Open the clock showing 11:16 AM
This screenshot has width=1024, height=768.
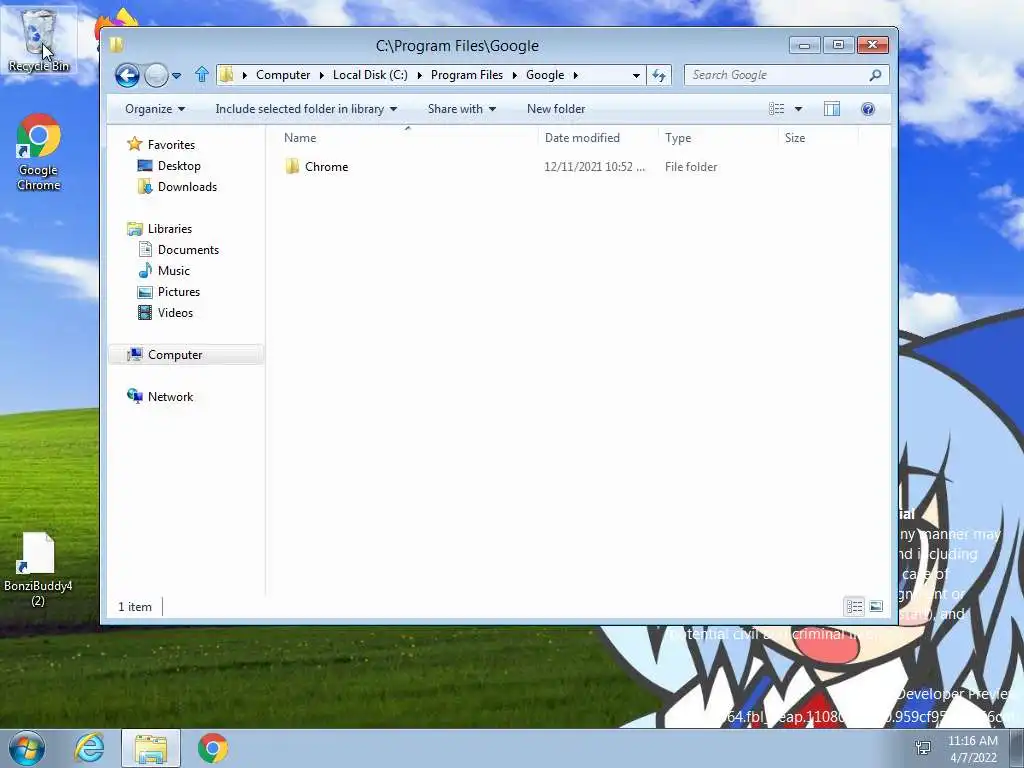tap(973, 749)
